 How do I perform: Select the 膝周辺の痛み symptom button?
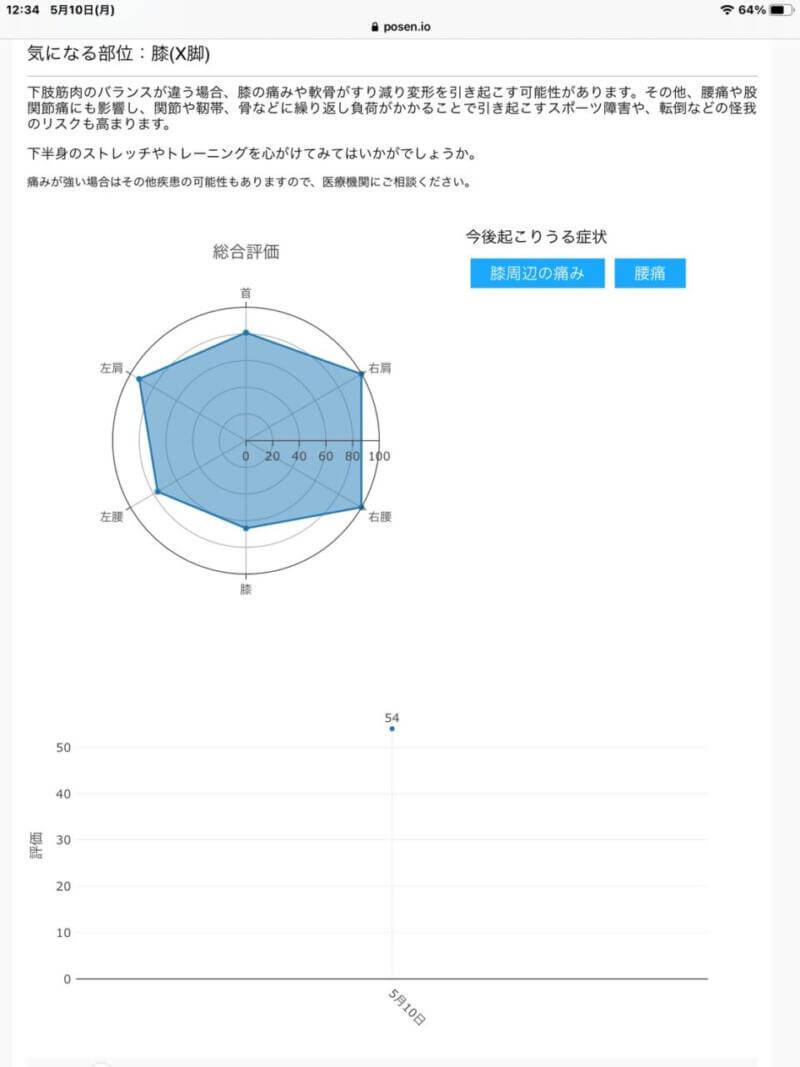point(537,273)
